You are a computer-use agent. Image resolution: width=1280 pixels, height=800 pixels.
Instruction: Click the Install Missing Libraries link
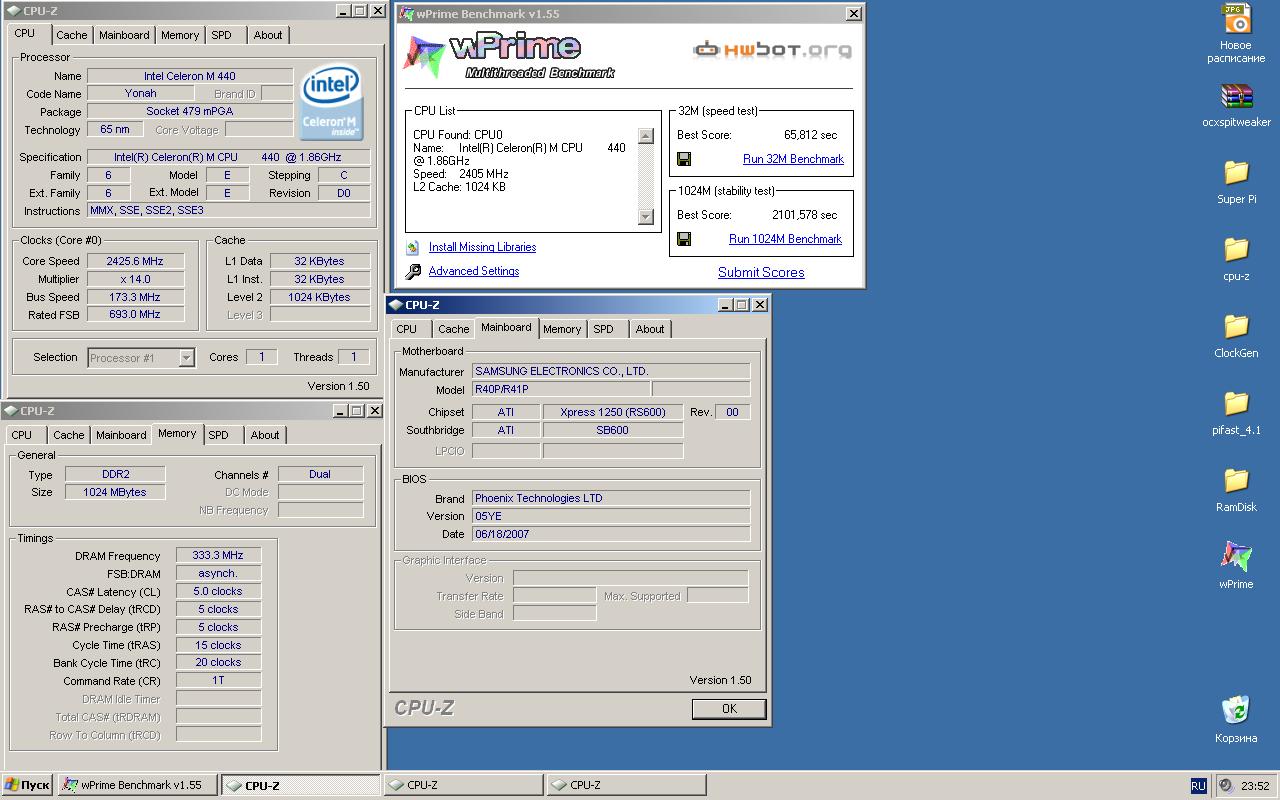point(482,247)
